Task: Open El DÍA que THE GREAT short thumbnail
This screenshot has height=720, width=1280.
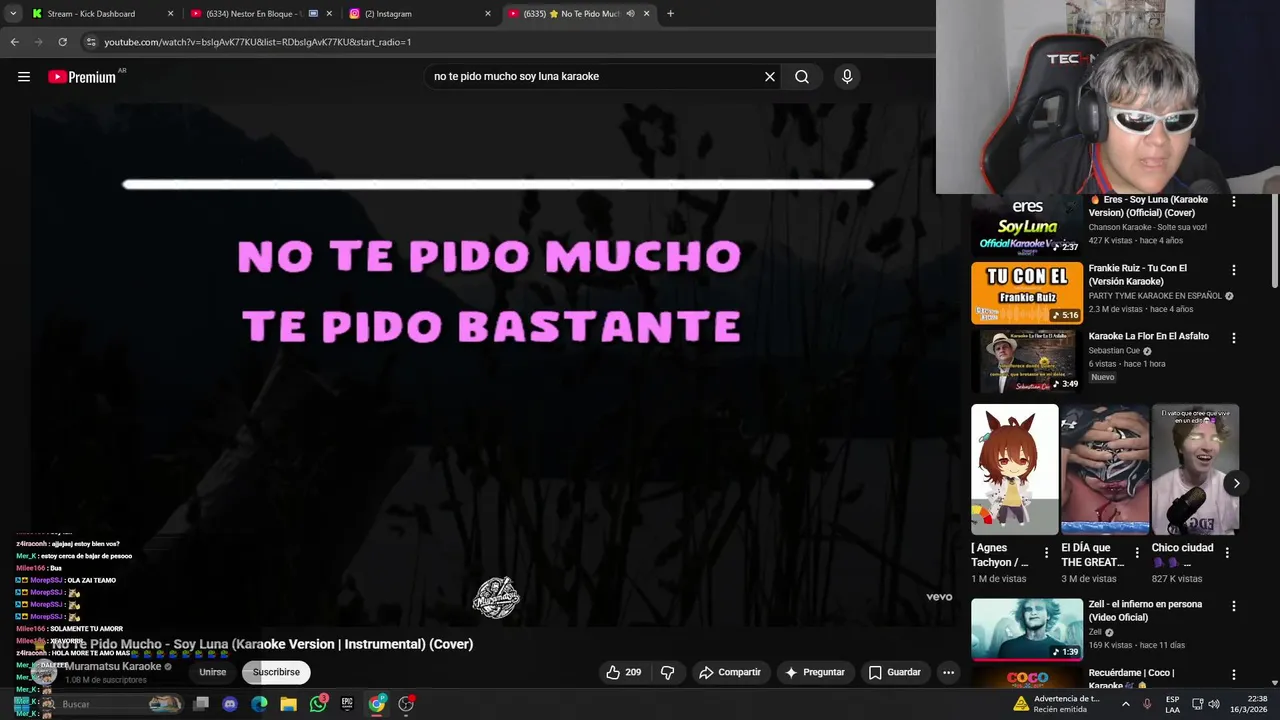Action: (x=1105, y=469)
